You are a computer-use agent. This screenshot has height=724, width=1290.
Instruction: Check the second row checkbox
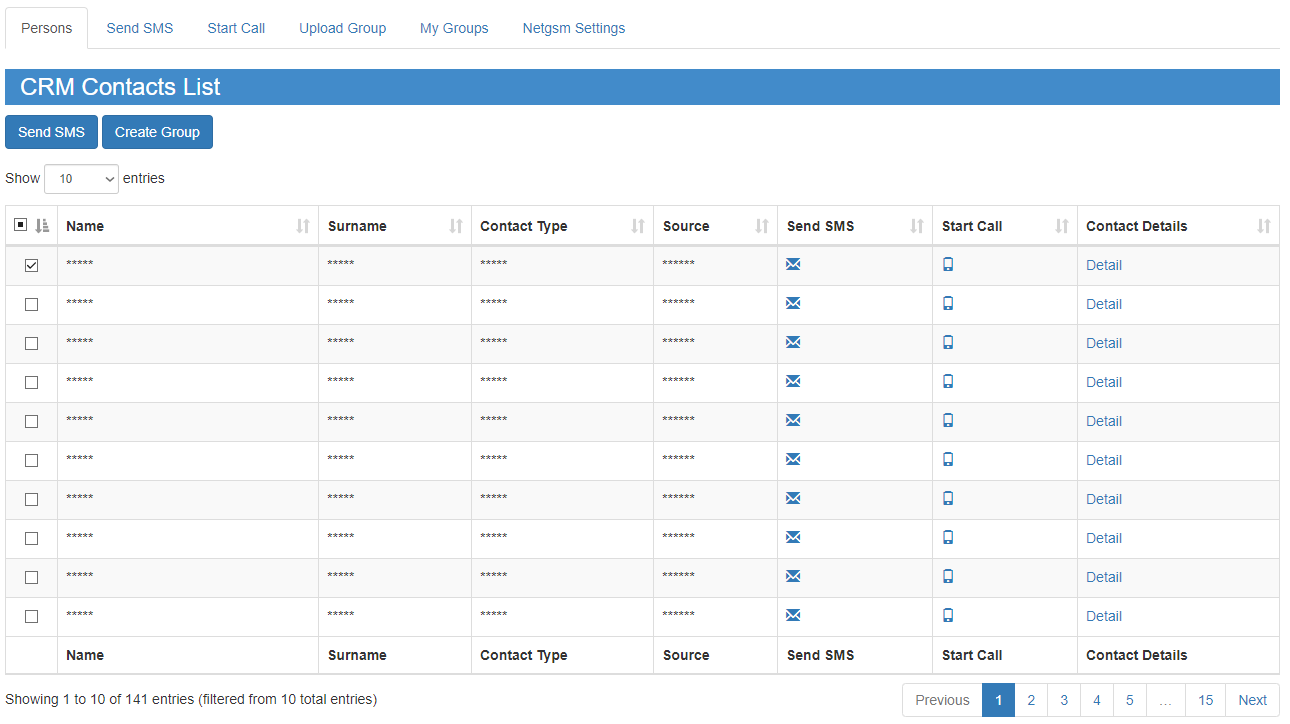coord(31,304)
